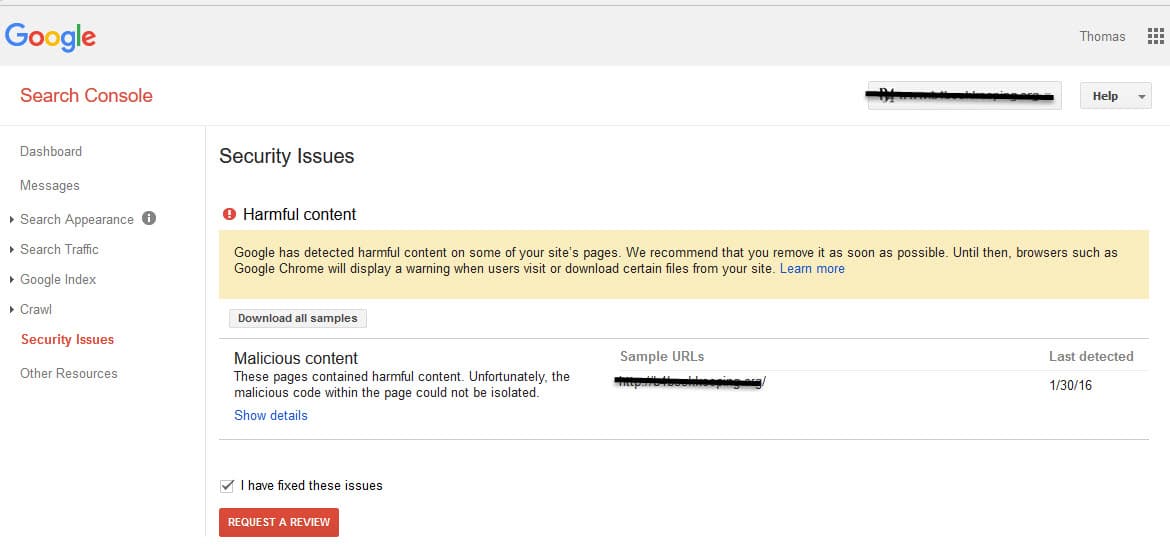
Task: Open Other Resources in sidebar
Action: click(69, 373)
